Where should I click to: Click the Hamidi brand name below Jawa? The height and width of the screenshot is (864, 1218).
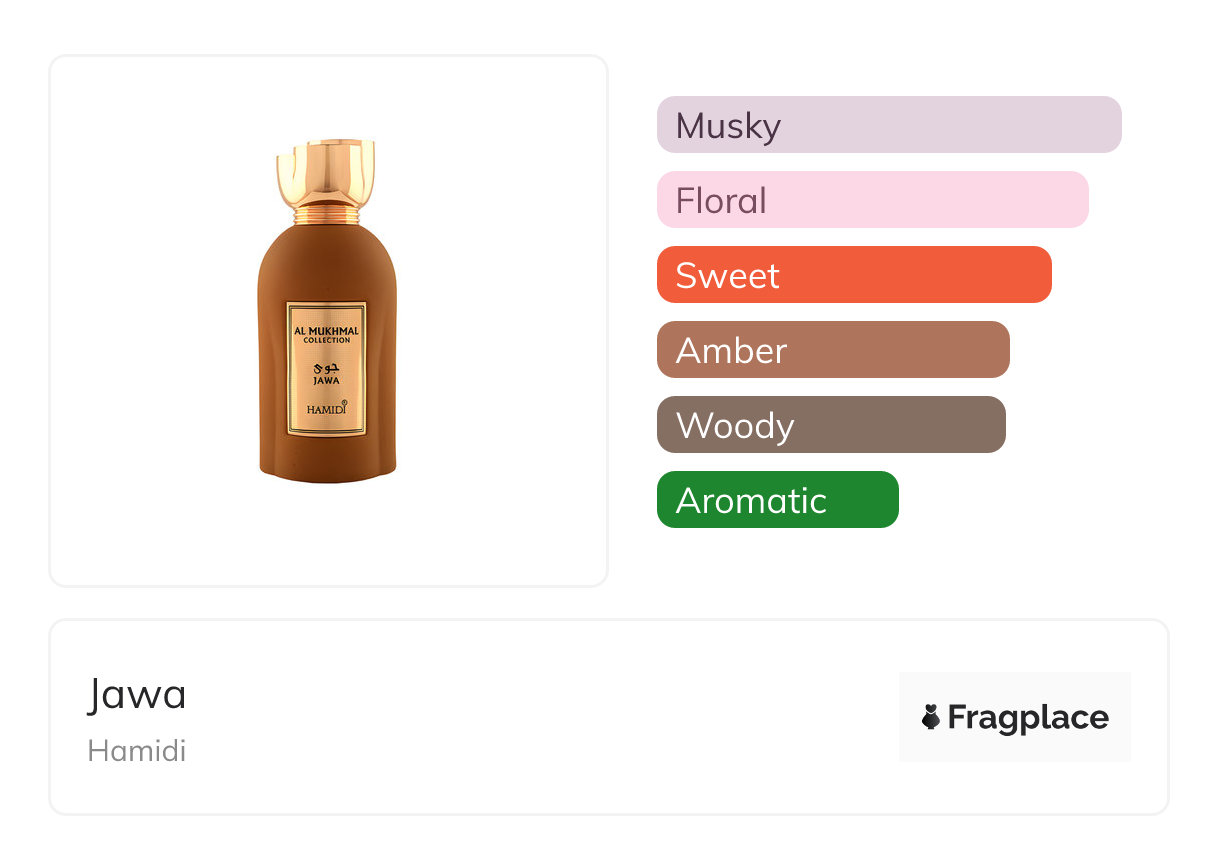(x=137, y=751)
